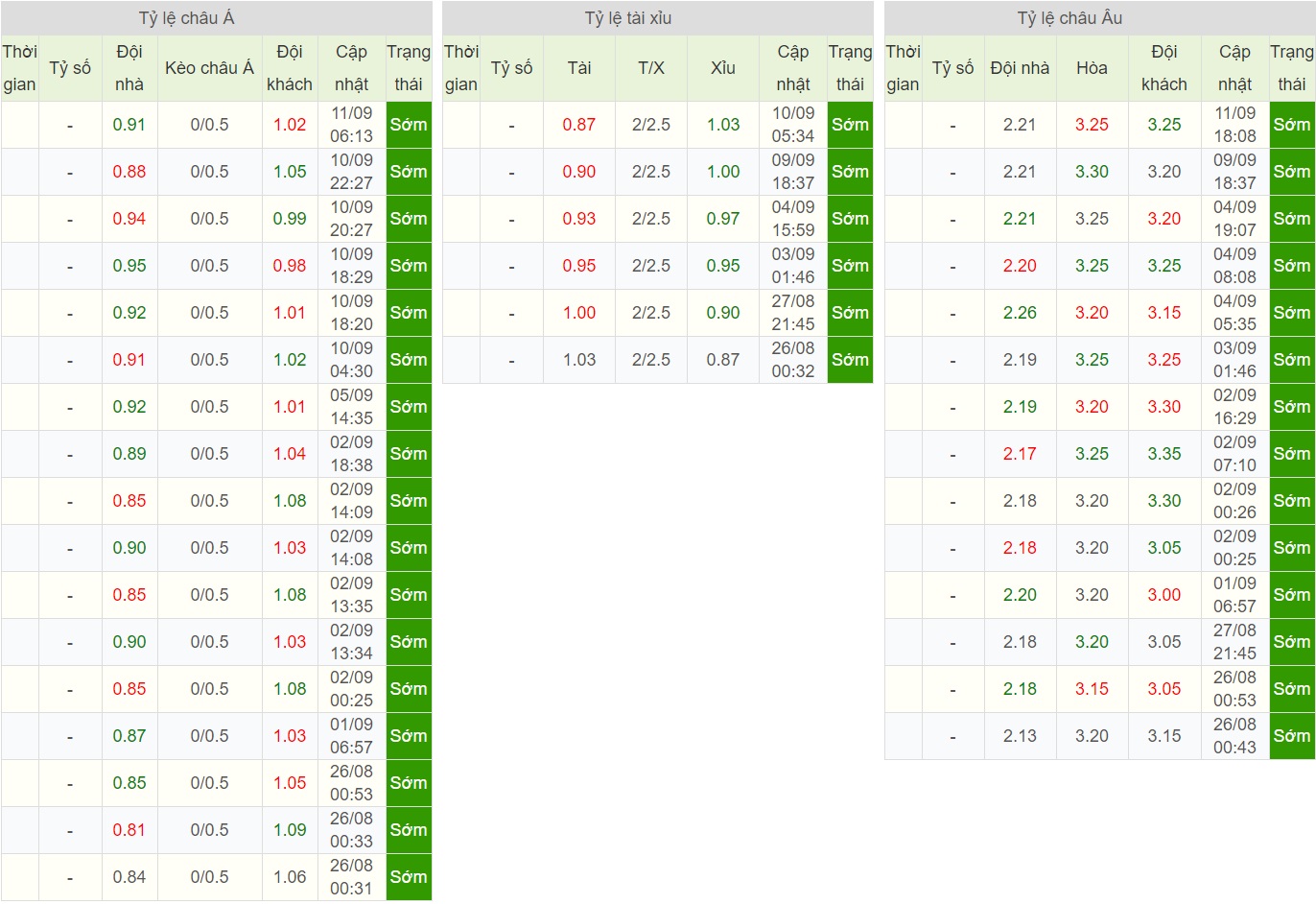Viewport: 1316px width, 904px height.
Task: Click 'Sớm' status in the 26/08 00:31 row
Action: (x=409, y=877)
